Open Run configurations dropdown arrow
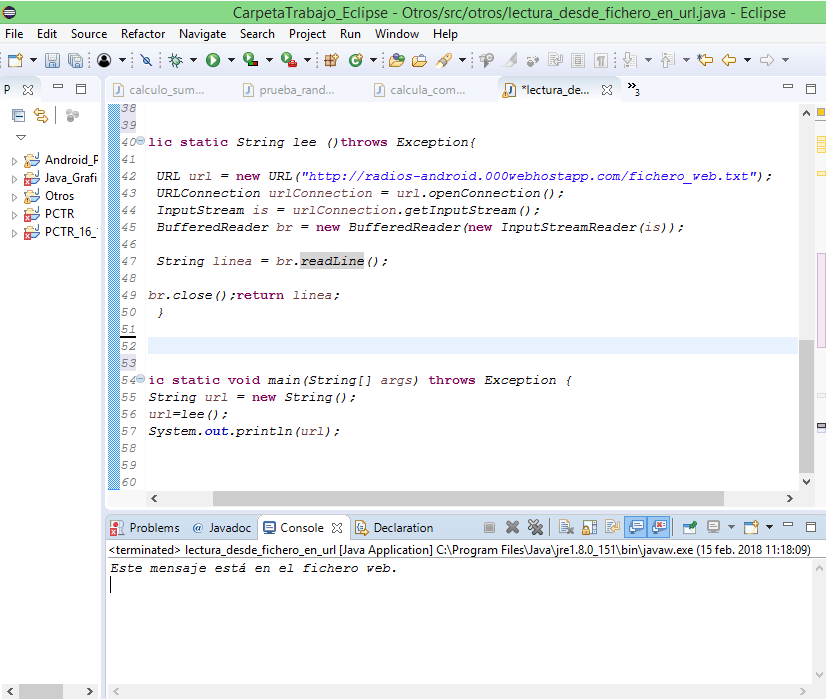 [231, 60]
